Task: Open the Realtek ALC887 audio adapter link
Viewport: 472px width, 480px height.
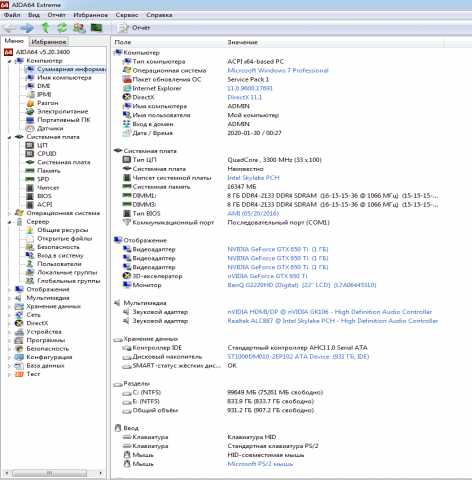Action: 332,321
